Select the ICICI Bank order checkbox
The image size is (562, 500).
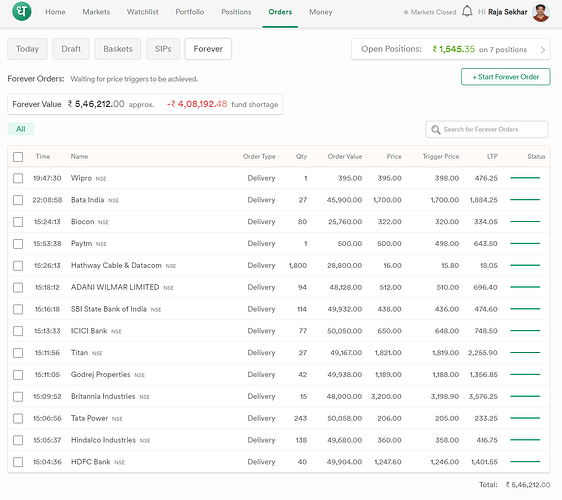18,331
